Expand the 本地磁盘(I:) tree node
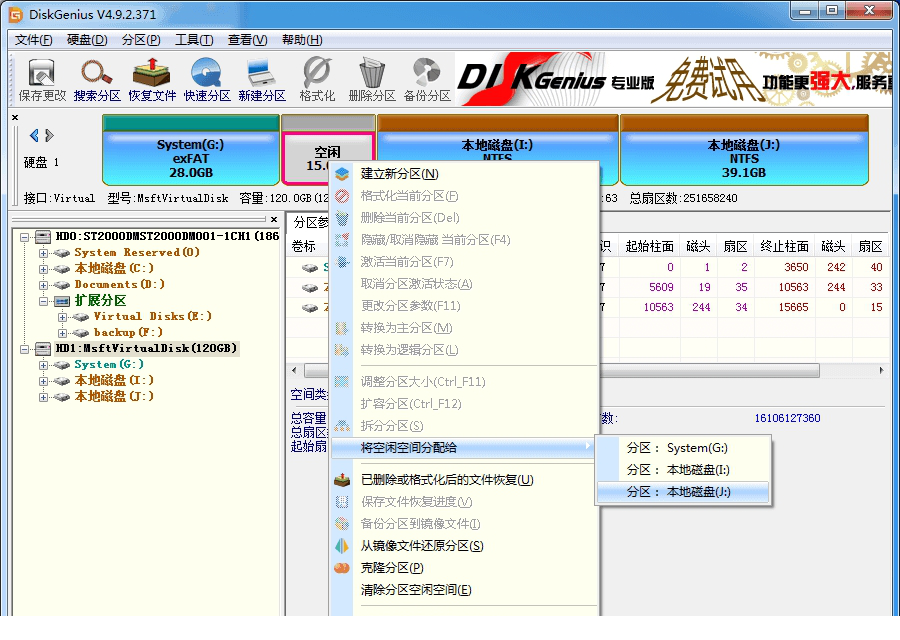The height and width of the screenshot is (640, 900). coord(43,381)
